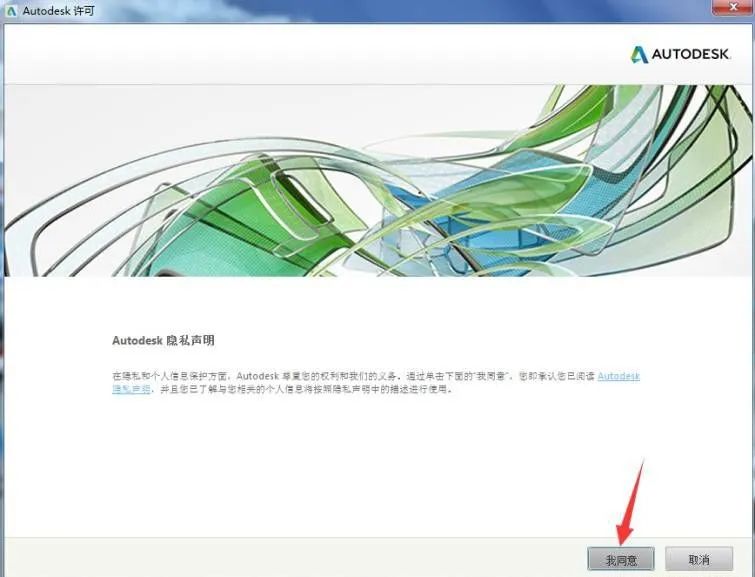This screenshot has width=755, height=577.
Task: Click the Autodesk 隐私声明 heading text
Action: 163,341
